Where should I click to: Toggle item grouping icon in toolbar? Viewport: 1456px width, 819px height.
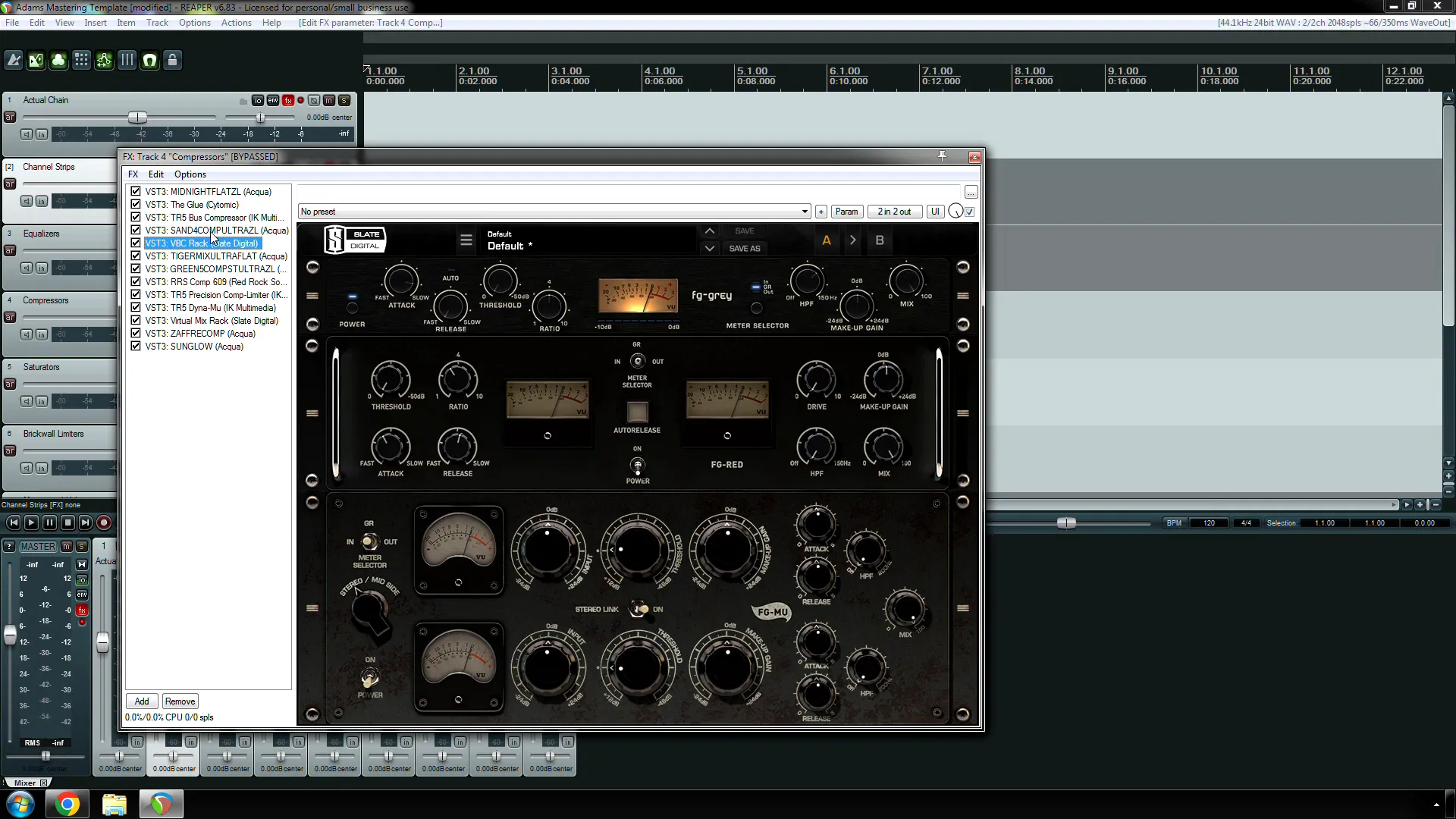point(59,60)
